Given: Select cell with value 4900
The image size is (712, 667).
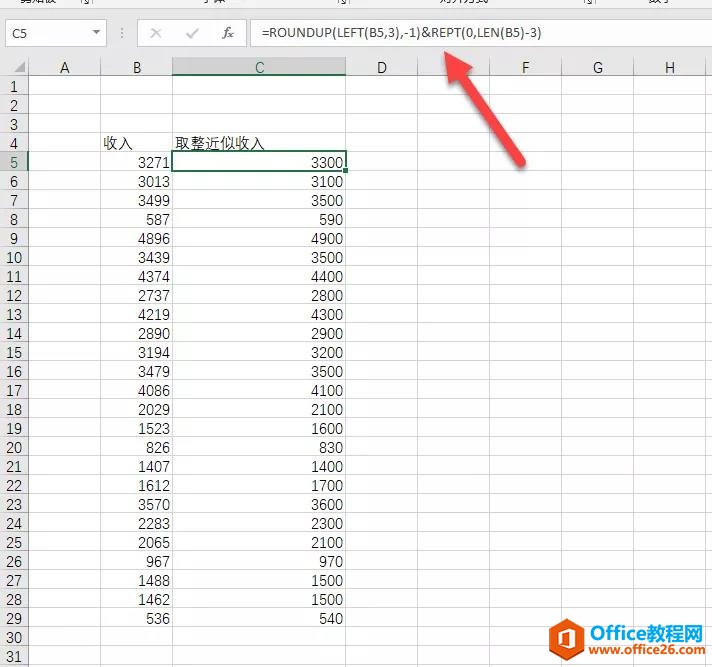Looking at the screenshot, I should [259, 238].
